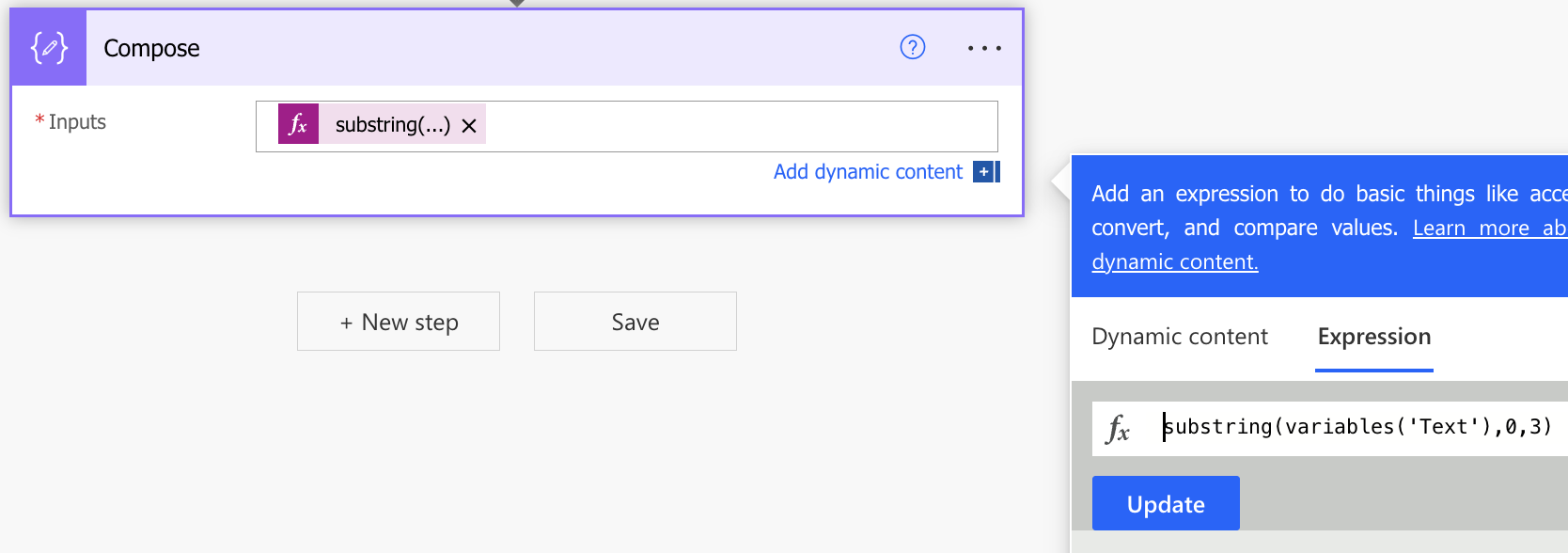Open the Compose help question mark

click(912, 47)
